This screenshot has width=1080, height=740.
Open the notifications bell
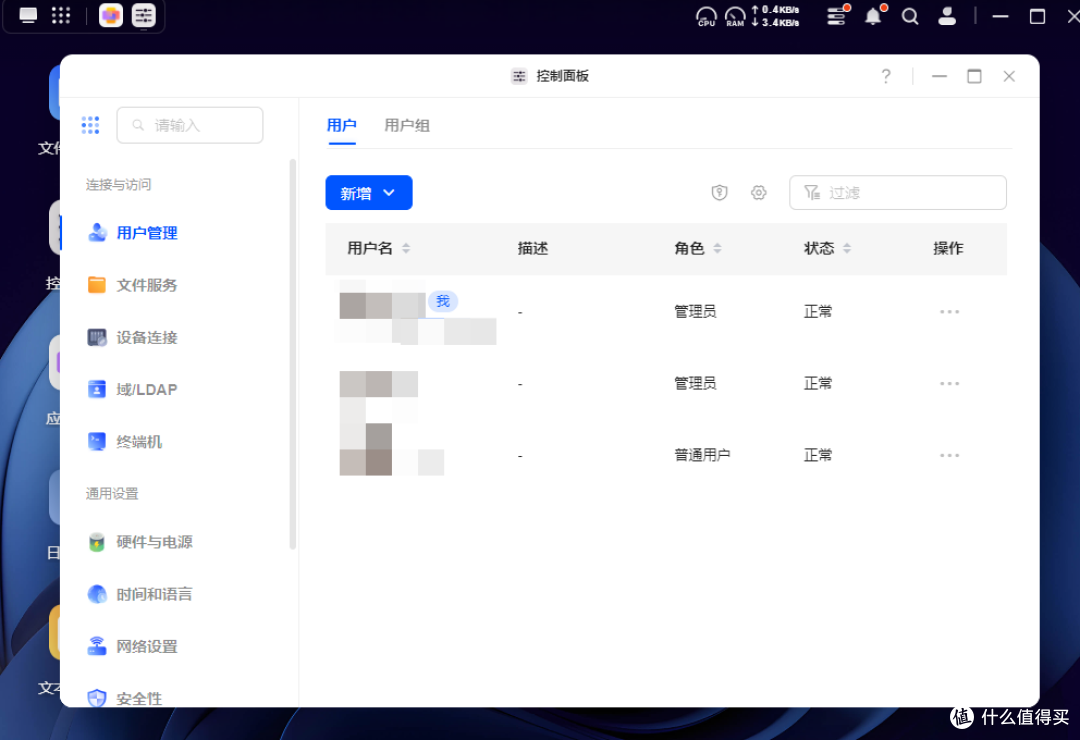873,15
